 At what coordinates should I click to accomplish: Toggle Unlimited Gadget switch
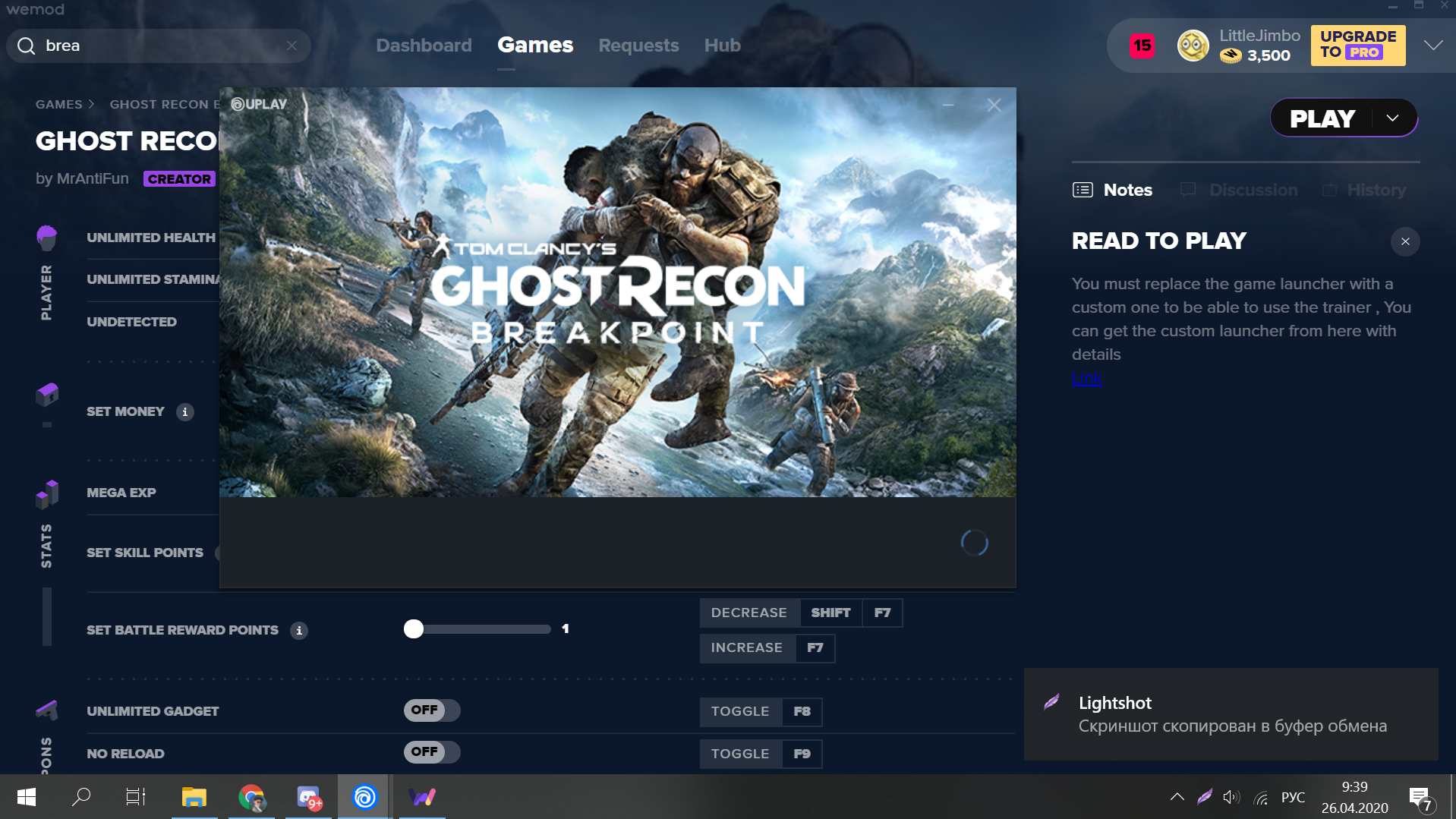pos(431,710)
